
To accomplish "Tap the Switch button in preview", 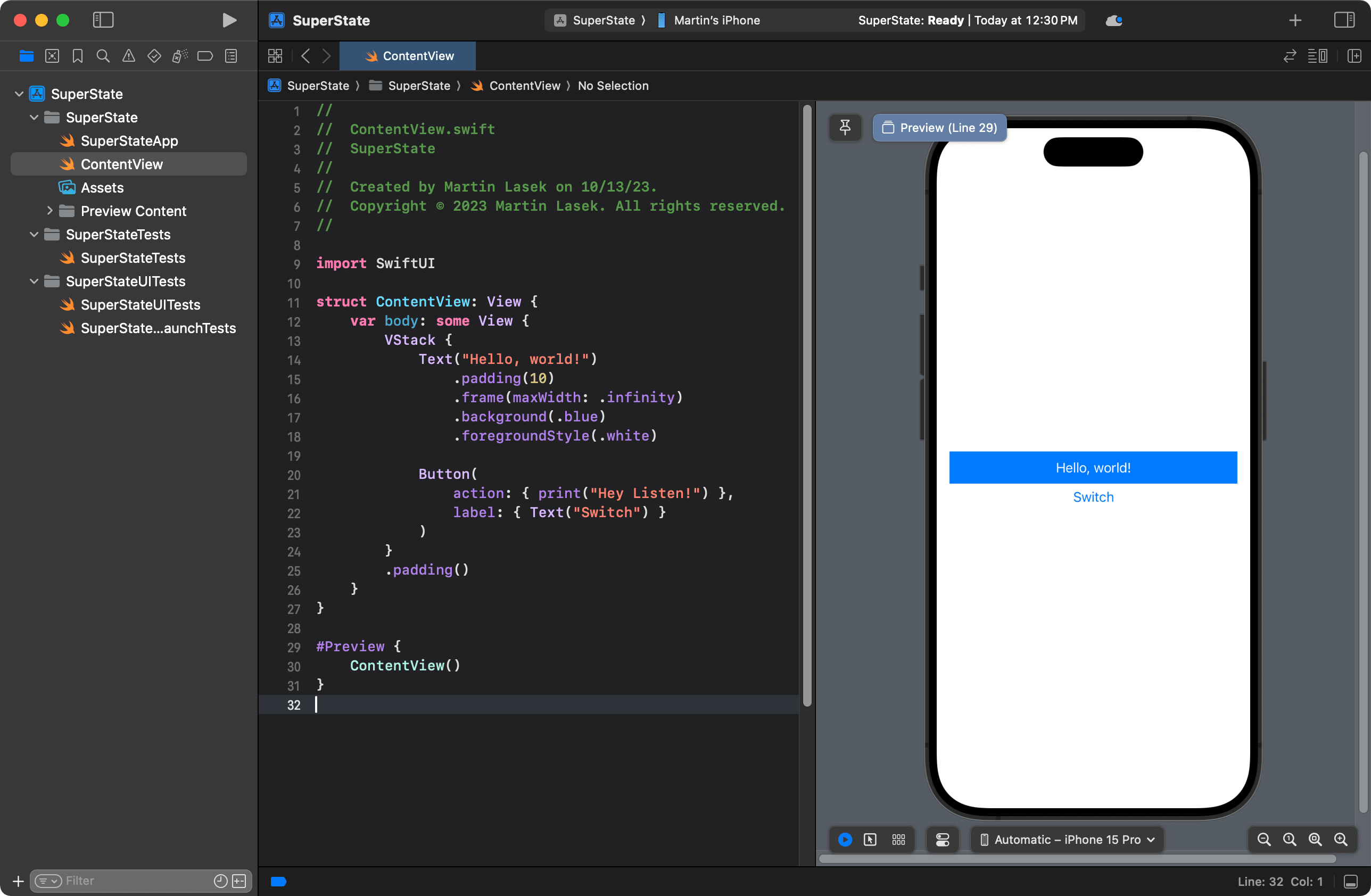I will [1093, 497].
